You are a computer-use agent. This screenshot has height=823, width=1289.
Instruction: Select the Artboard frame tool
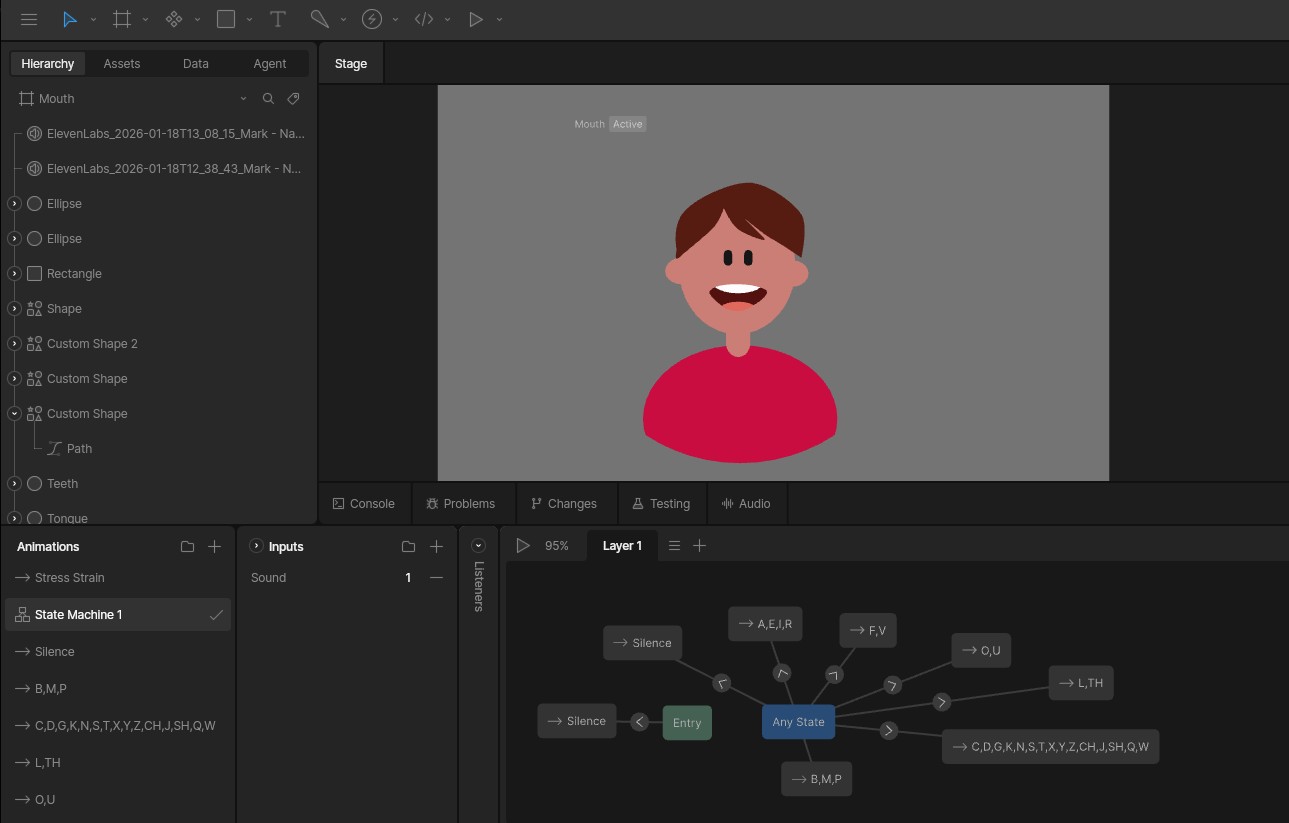pos(122,19)
